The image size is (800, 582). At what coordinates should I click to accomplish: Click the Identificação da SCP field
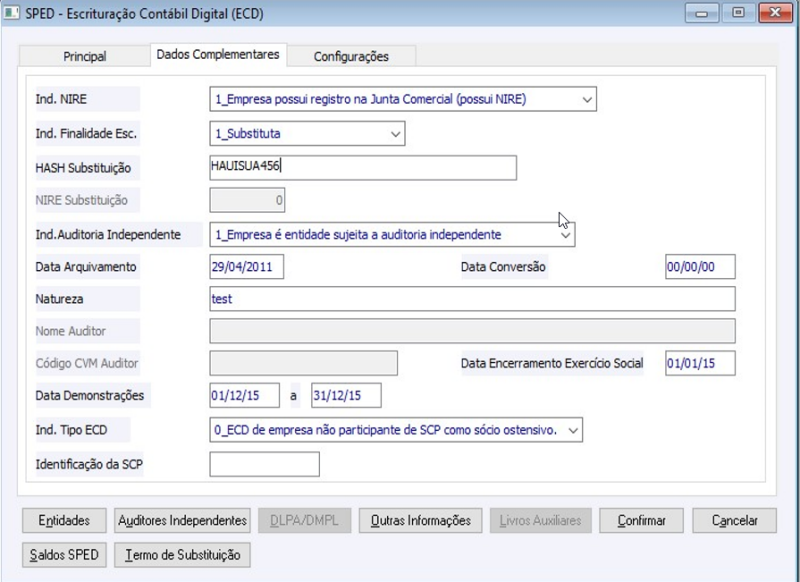pyautogui.click(x=260, y=463)
